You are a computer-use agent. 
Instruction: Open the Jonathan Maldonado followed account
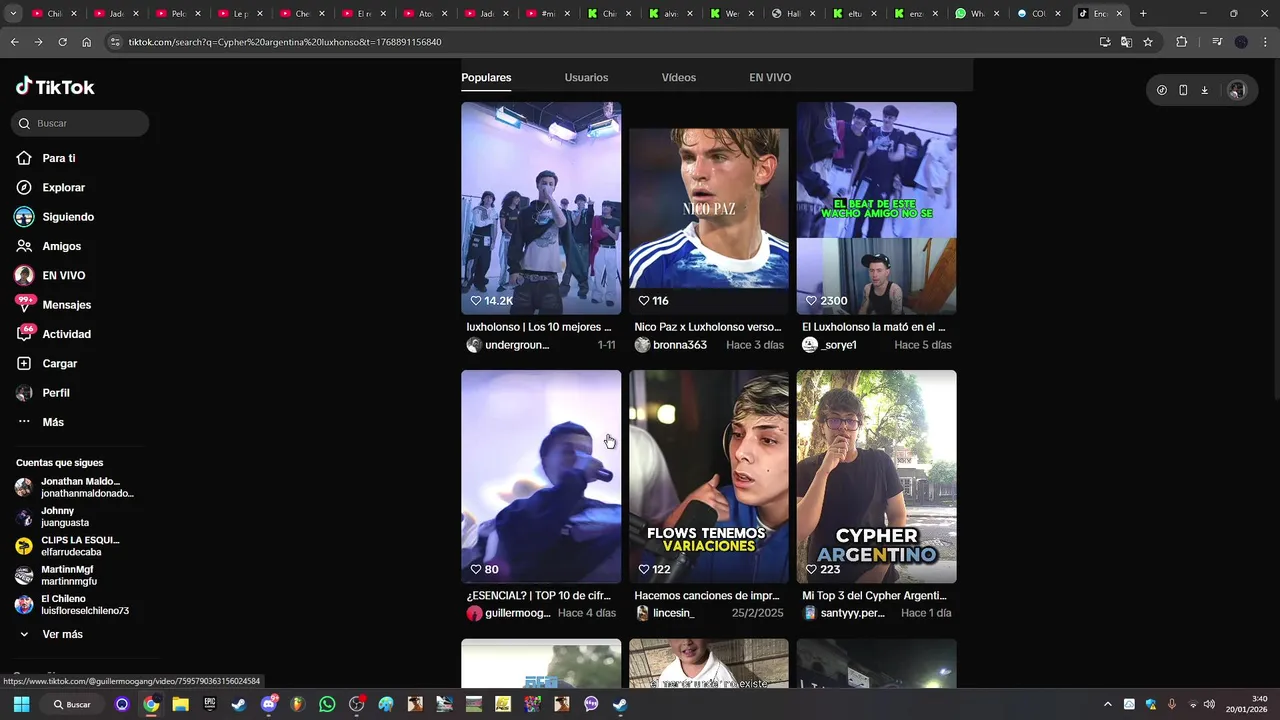coord(75,487)
